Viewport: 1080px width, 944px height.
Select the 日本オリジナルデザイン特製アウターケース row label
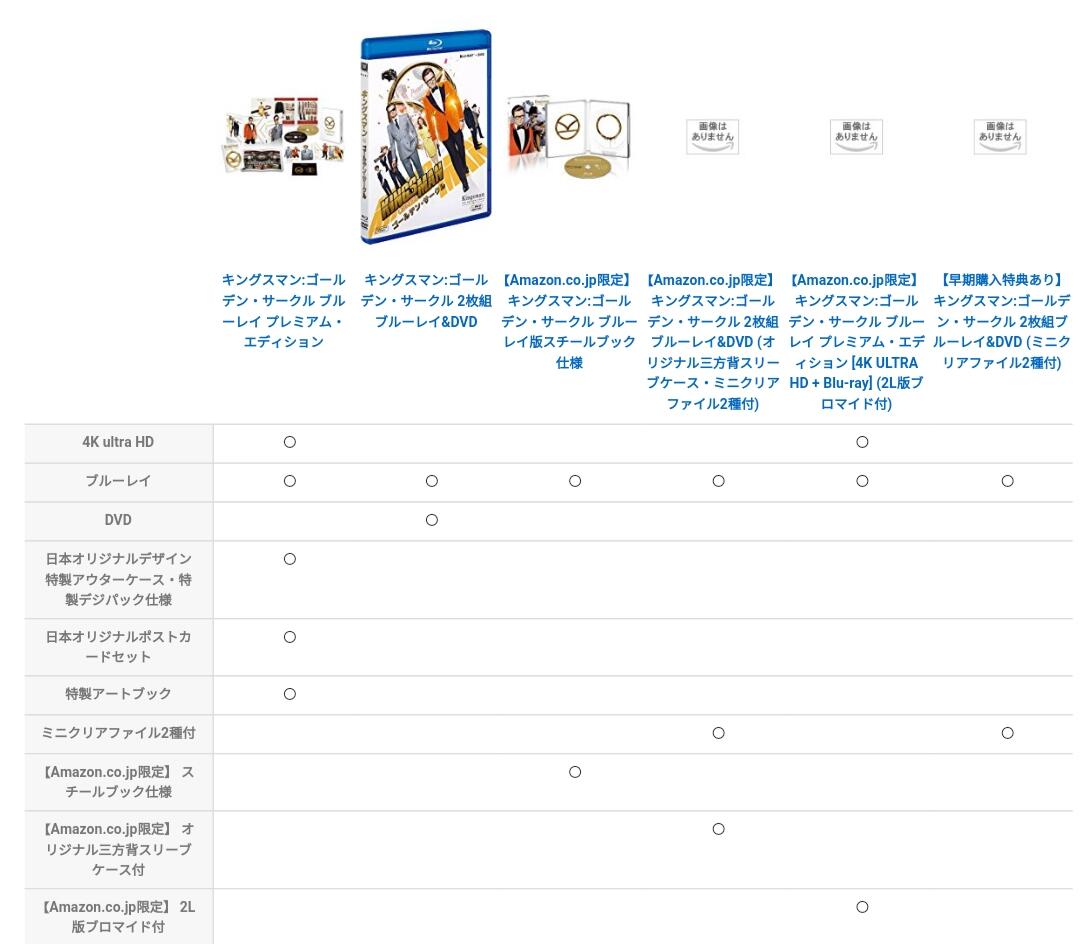click(x=118, y=579)
